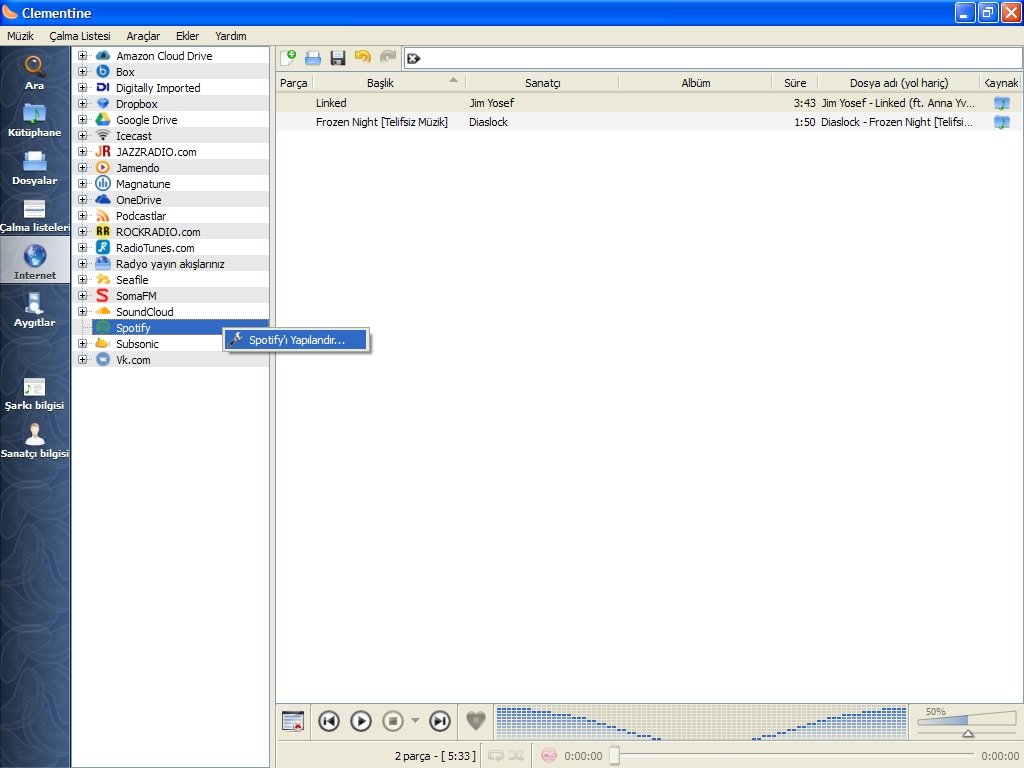Open stop-after options dropdown arrow
Screen dimensions: 1024x768
pos(415,721)
